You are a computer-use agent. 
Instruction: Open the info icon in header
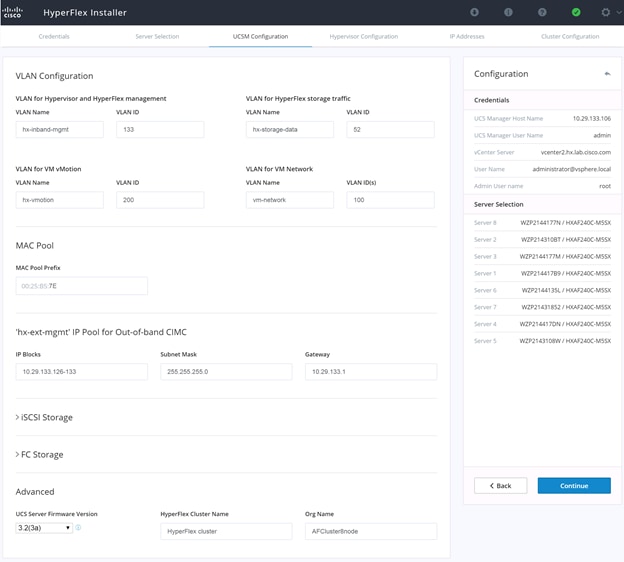pos(508,12)
